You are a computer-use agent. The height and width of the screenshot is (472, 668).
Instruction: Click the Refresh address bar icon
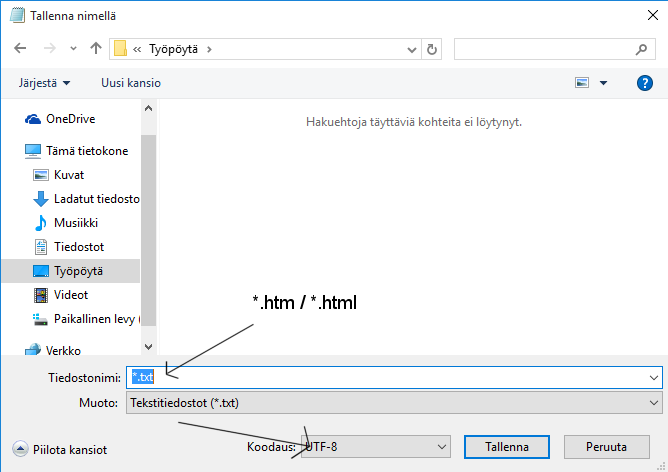coord(432,48)
